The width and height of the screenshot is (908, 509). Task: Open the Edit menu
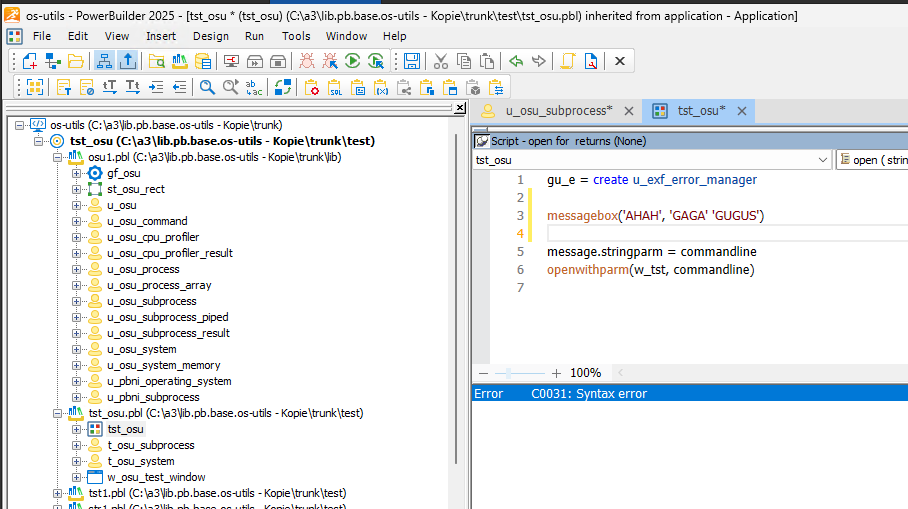78,36
